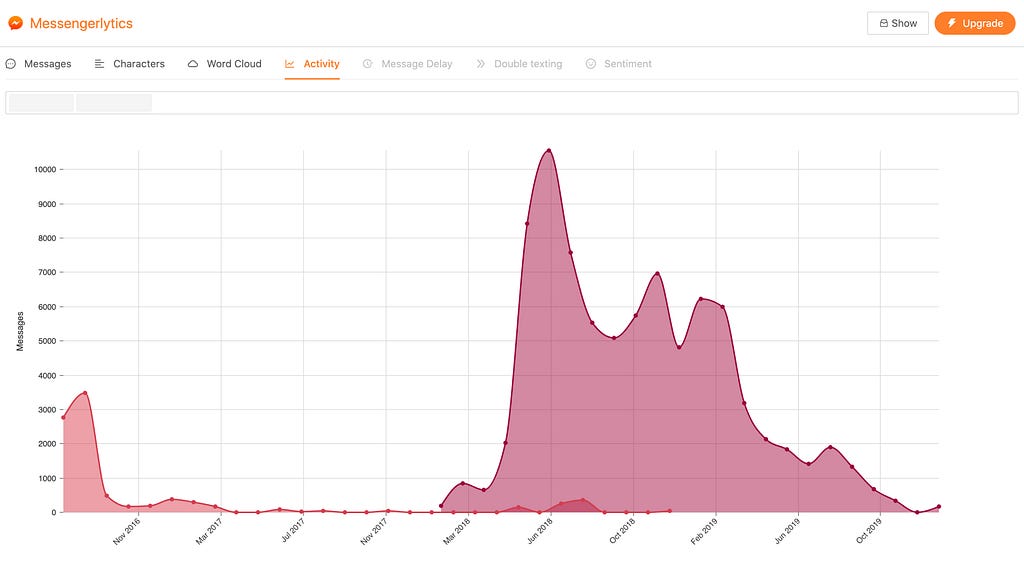1024x576 pixels.
Task: Click the 'Jul 2017' x-axis label
Action: (x=293, y=530)
